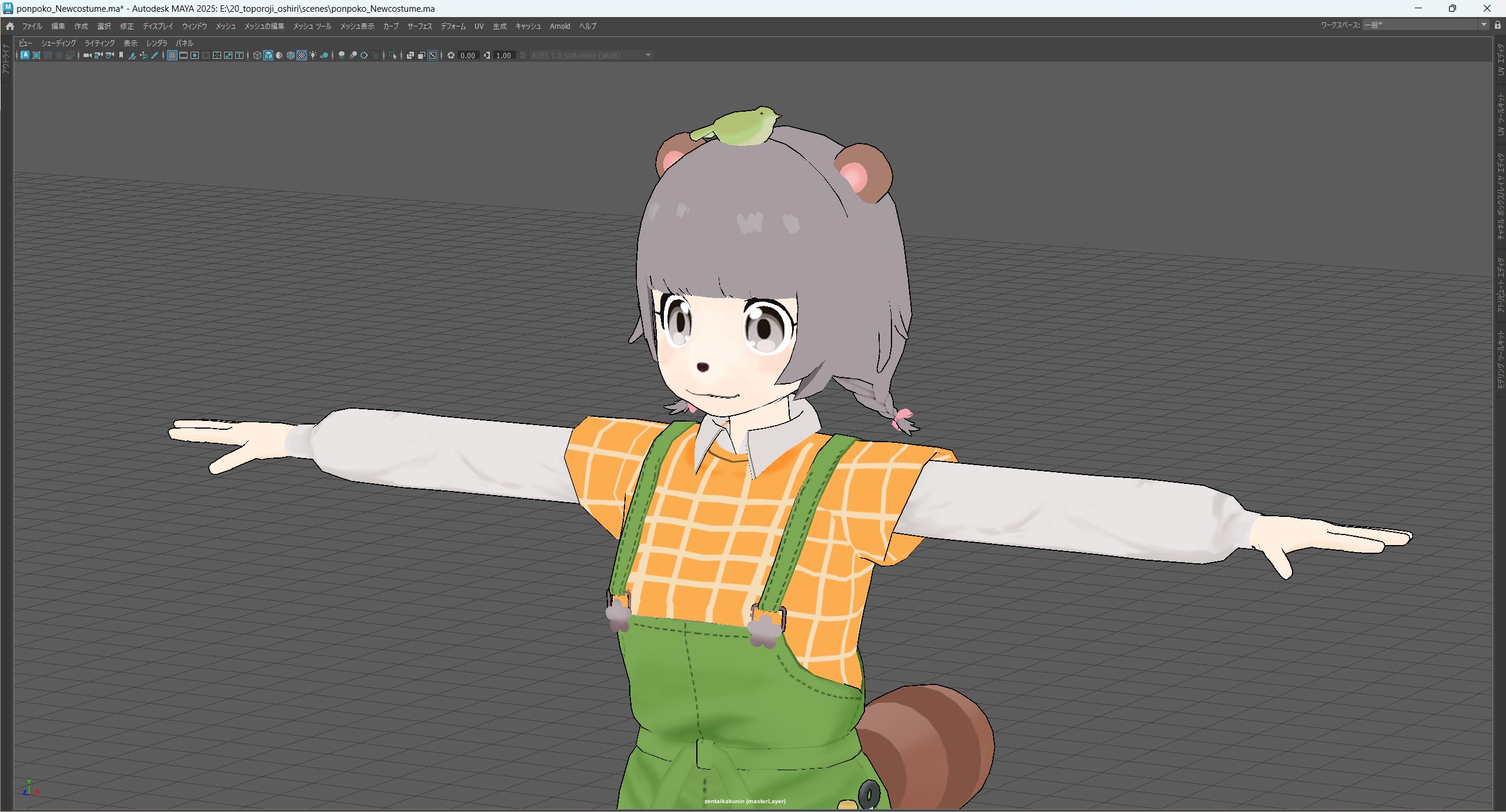This screenshot has width=1506, height=812.
Task: Open the メッシュの編集 menu
Action: (264, 26)
